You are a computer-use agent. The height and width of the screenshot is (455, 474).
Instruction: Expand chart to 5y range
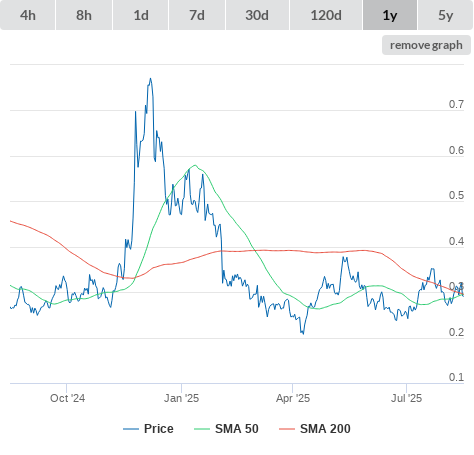pyautogui.click(x=445, y=15)
